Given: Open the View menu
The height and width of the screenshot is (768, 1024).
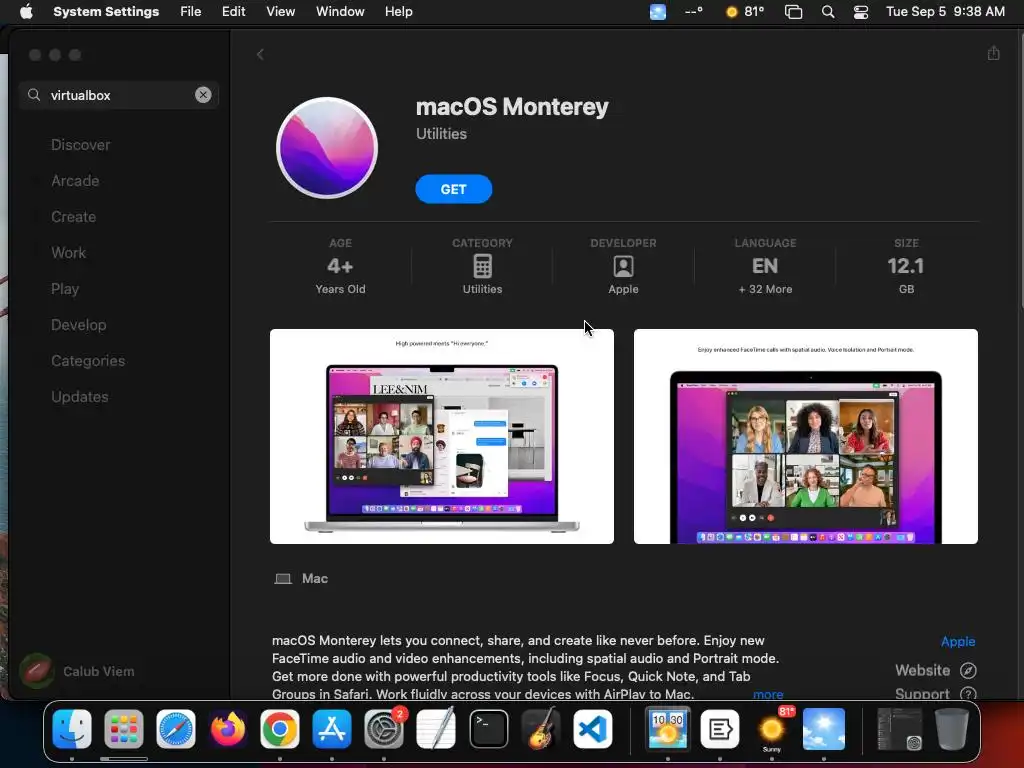Looking at the screenshot, I should pos(280,12).
